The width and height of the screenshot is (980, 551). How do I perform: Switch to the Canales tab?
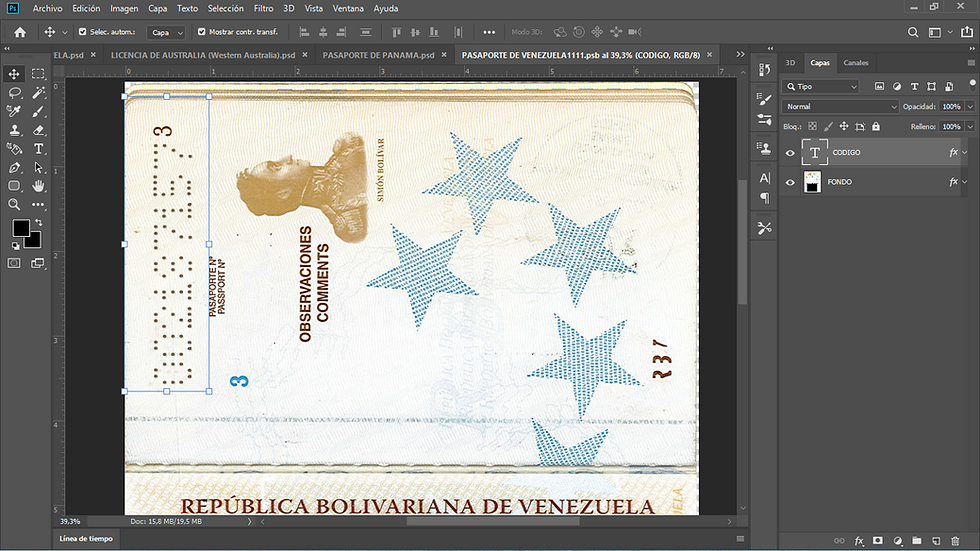856,62
